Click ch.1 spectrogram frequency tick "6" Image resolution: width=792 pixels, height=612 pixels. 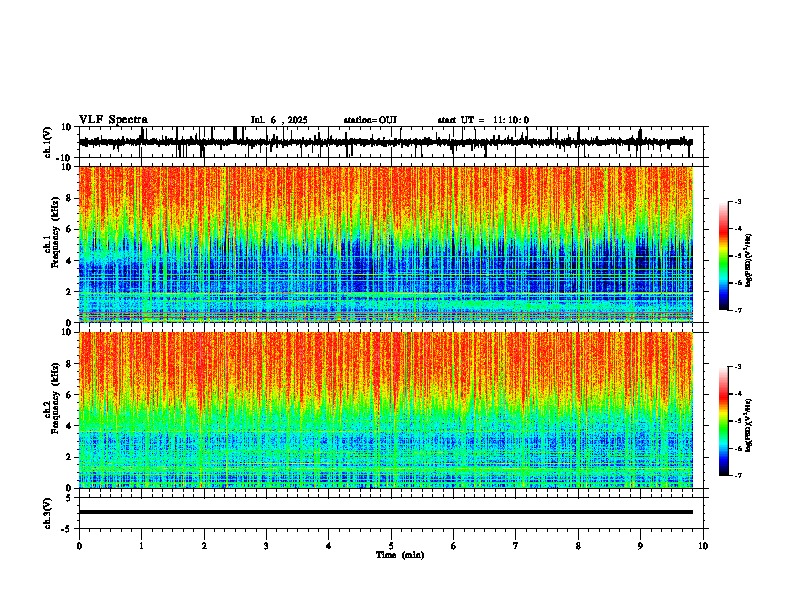pyautogui.click(x=69, y=229)
